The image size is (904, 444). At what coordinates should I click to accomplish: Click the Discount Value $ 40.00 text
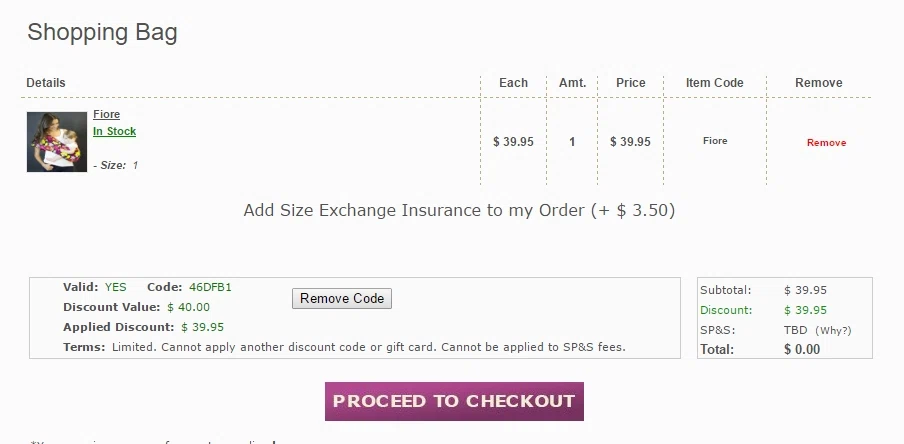(x=189, y=307)
